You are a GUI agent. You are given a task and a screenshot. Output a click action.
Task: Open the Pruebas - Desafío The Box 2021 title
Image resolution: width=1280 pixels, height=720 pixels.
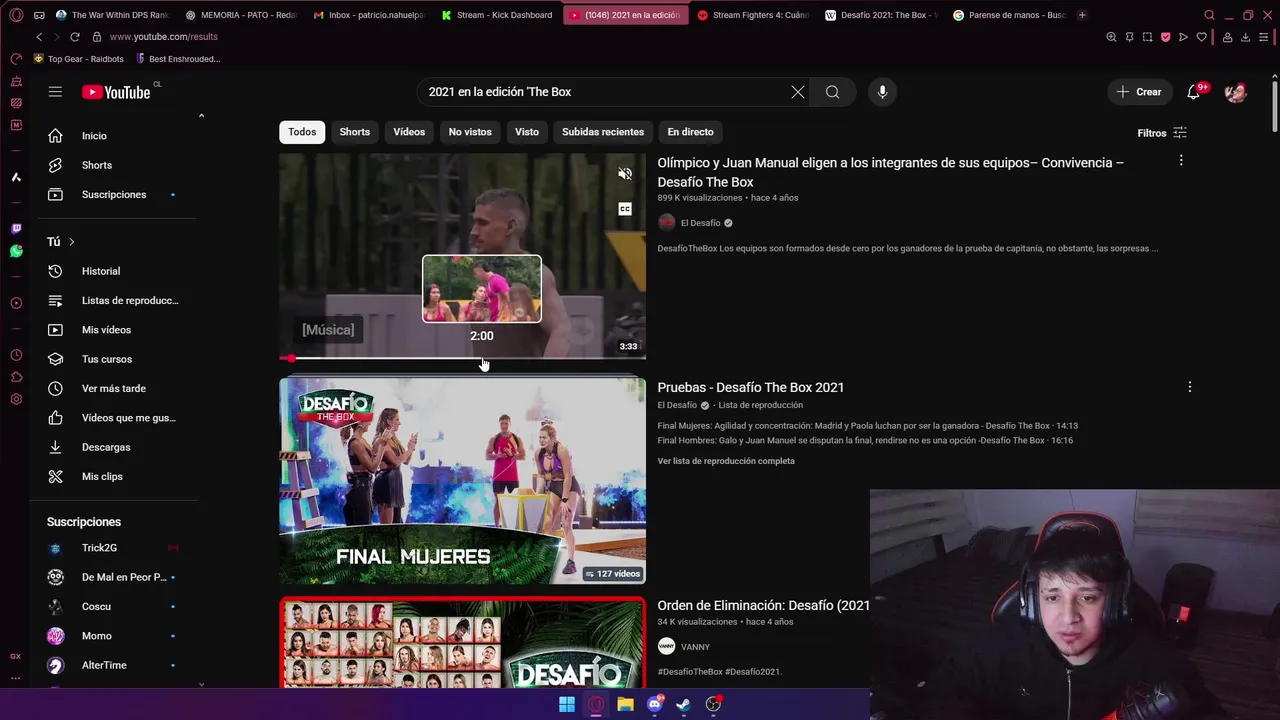tap(751, 387)
